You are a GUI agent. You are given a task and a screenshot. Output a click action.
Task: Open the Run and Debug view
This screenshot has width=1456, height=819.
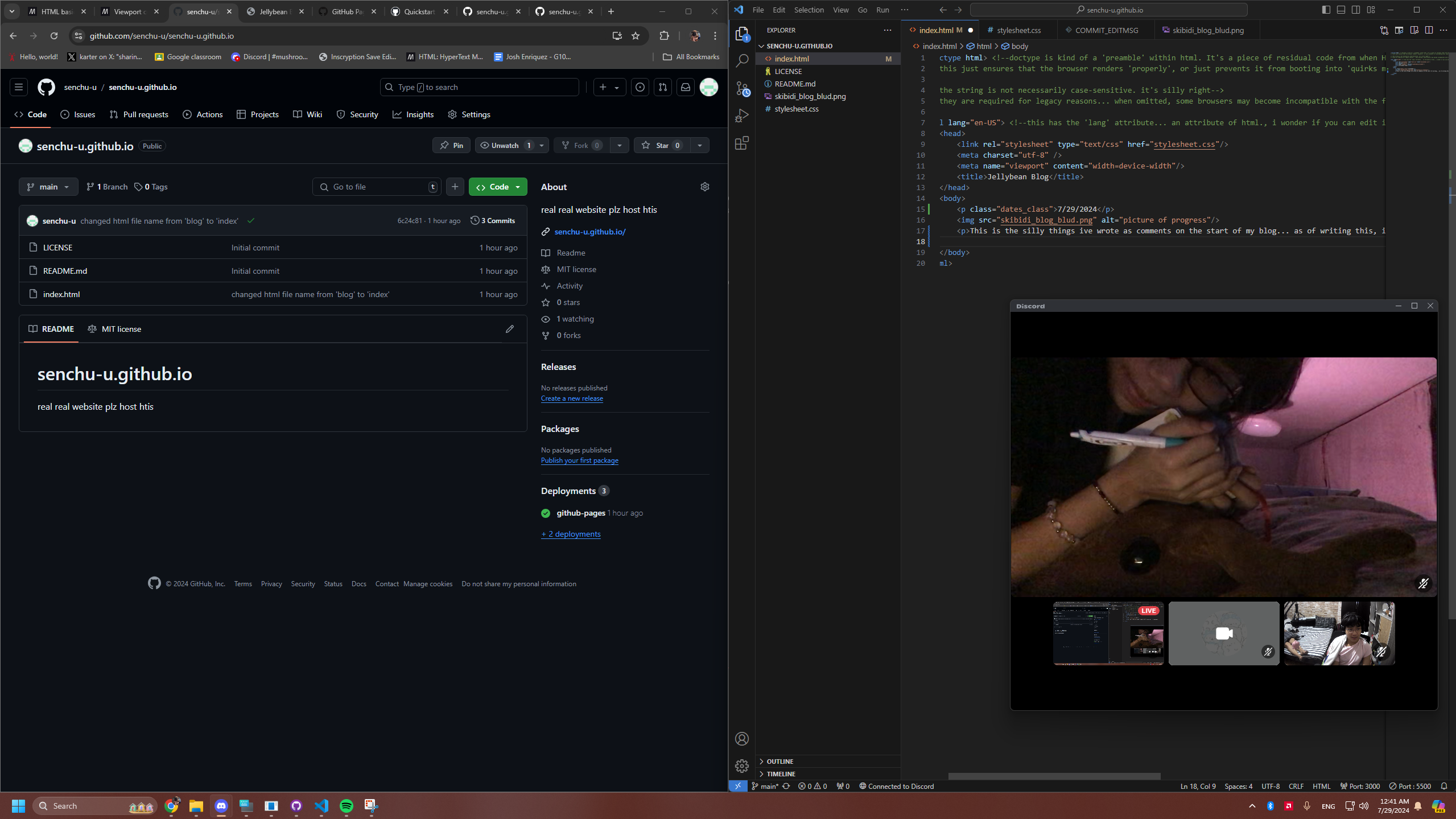(x=742, y=116)
